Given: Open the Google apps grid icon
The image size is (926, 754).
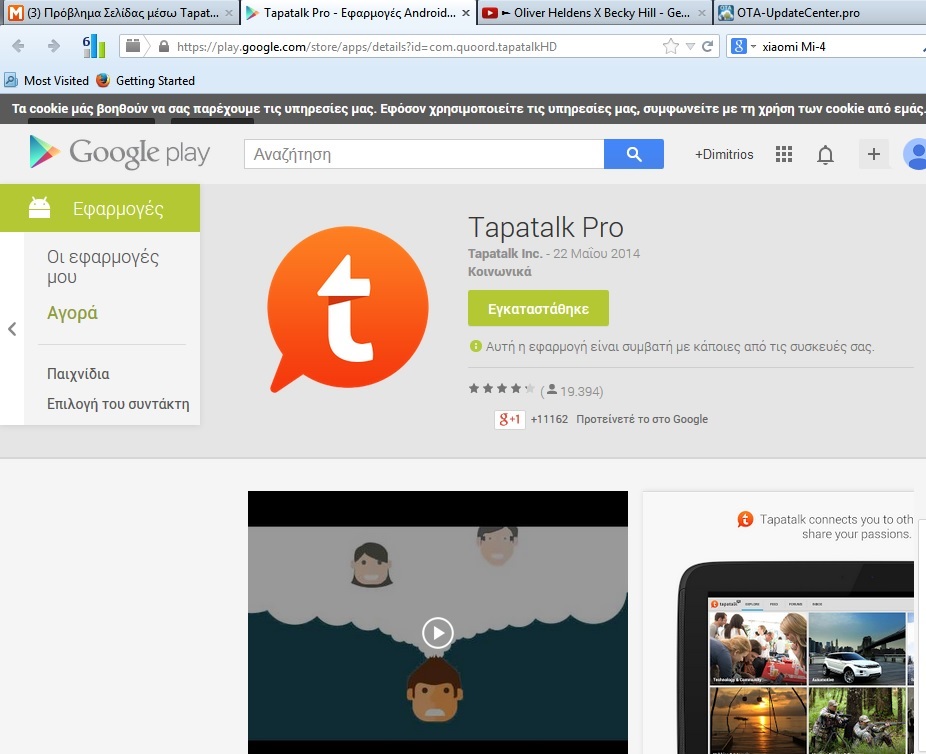Looking at the screenshot, I should click(784, 154).
